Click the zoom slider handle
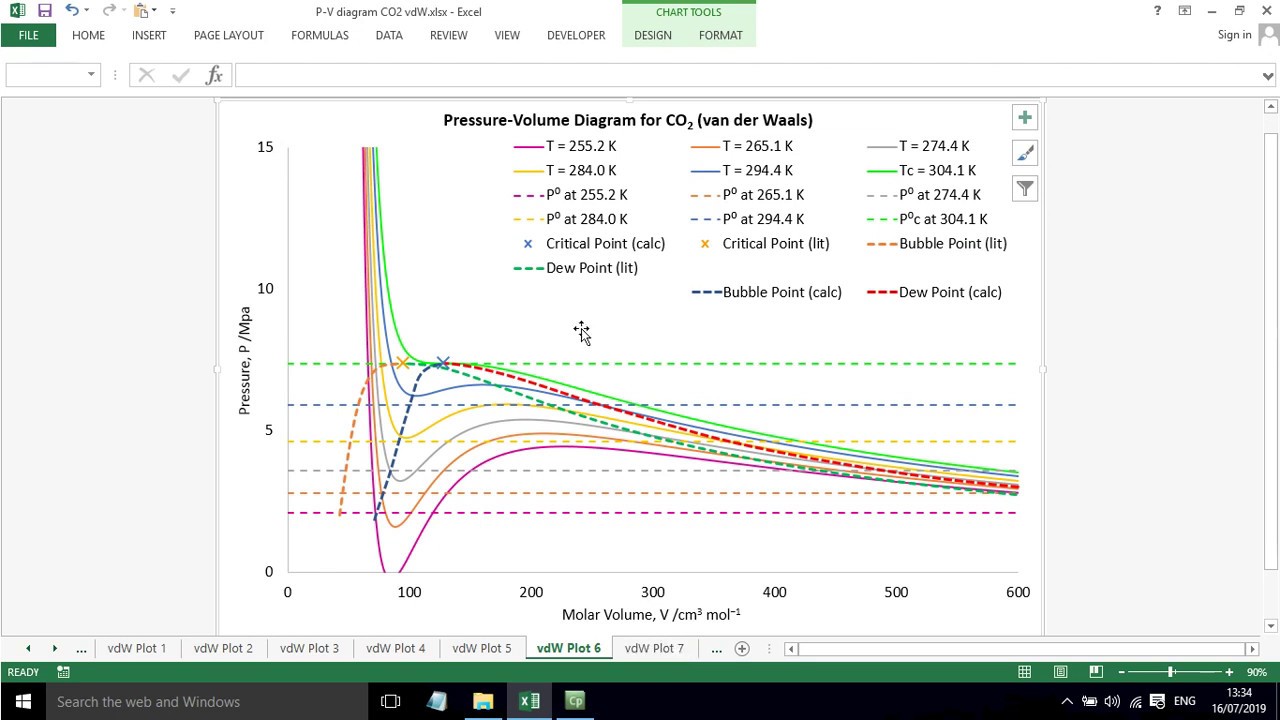 tap(1170, 672)
